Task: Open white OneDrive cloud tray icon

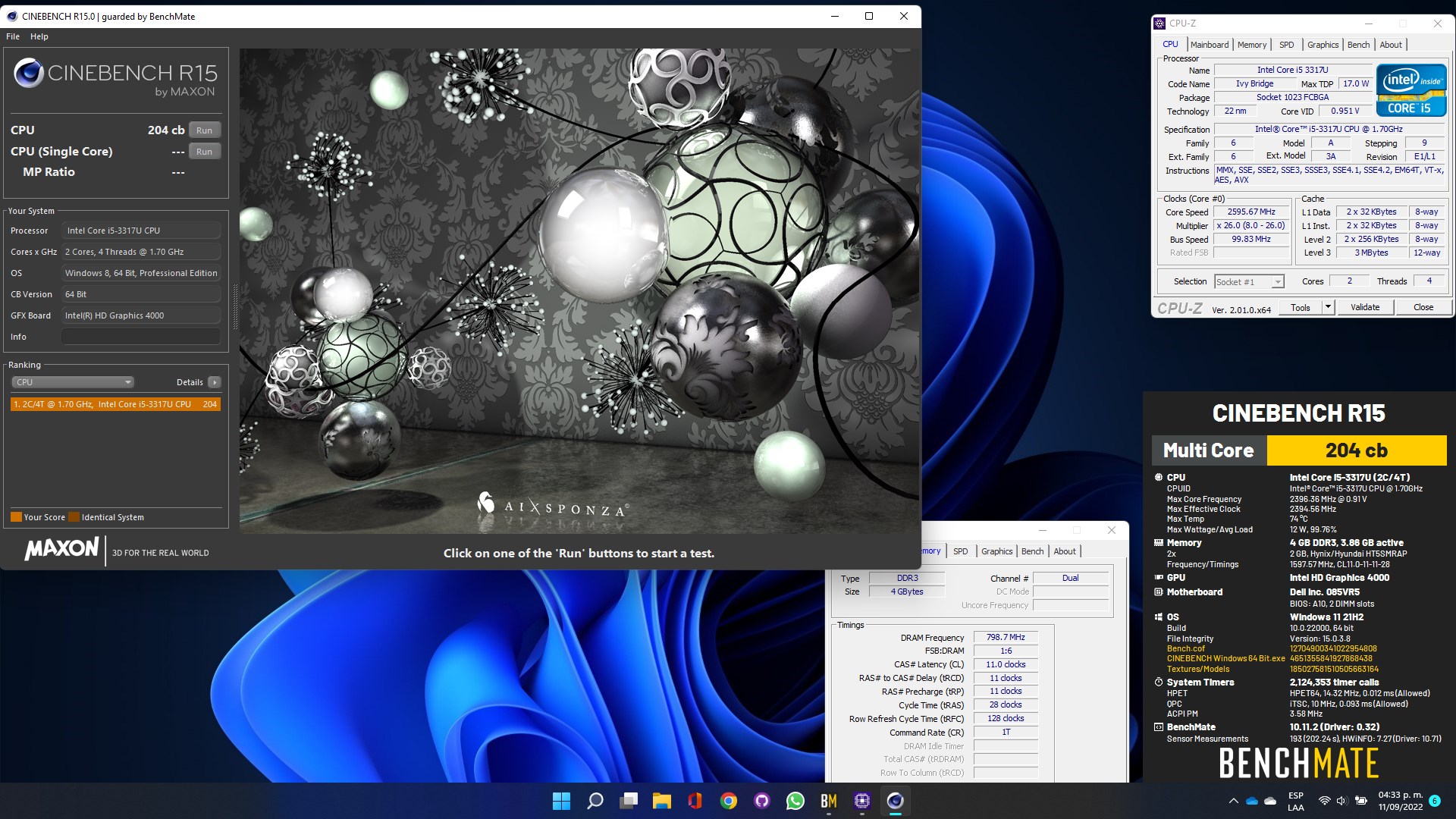Action: click(x=1270, y=801)
